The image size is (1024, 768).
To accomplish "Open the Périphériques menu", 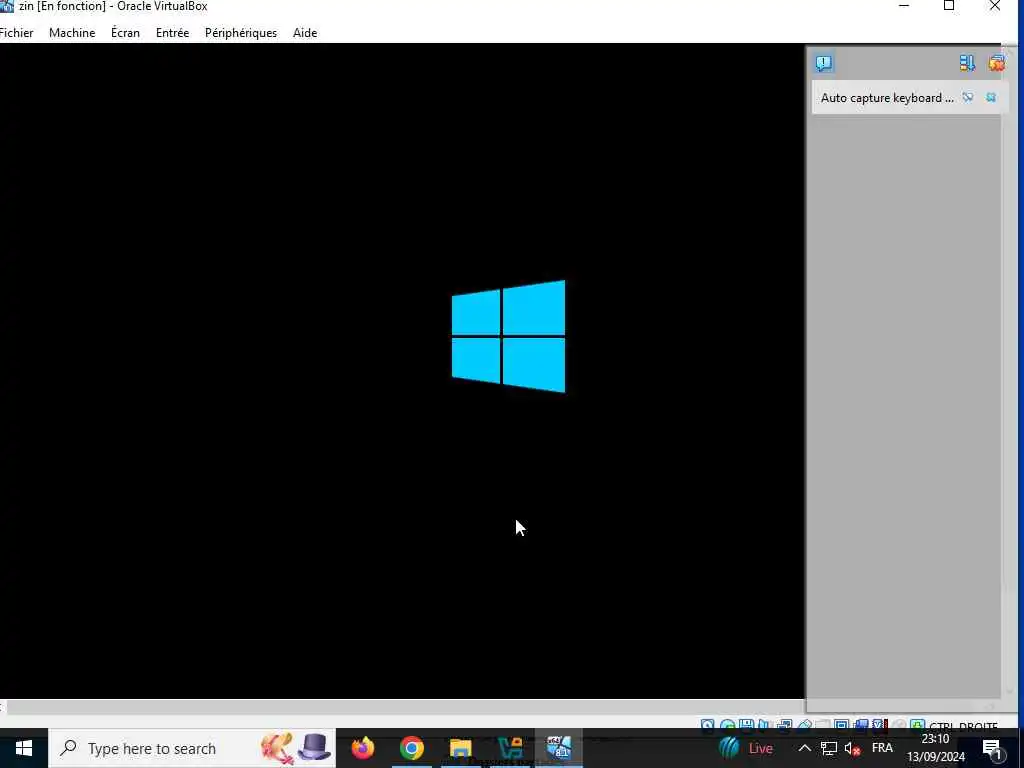I will [241, 33].
